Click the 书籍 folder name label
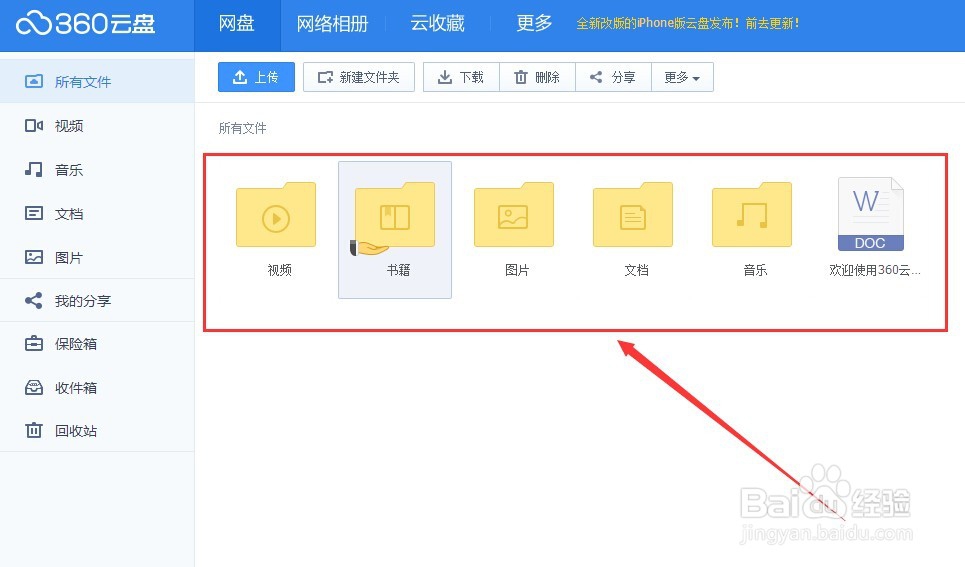 click(398, 270)
